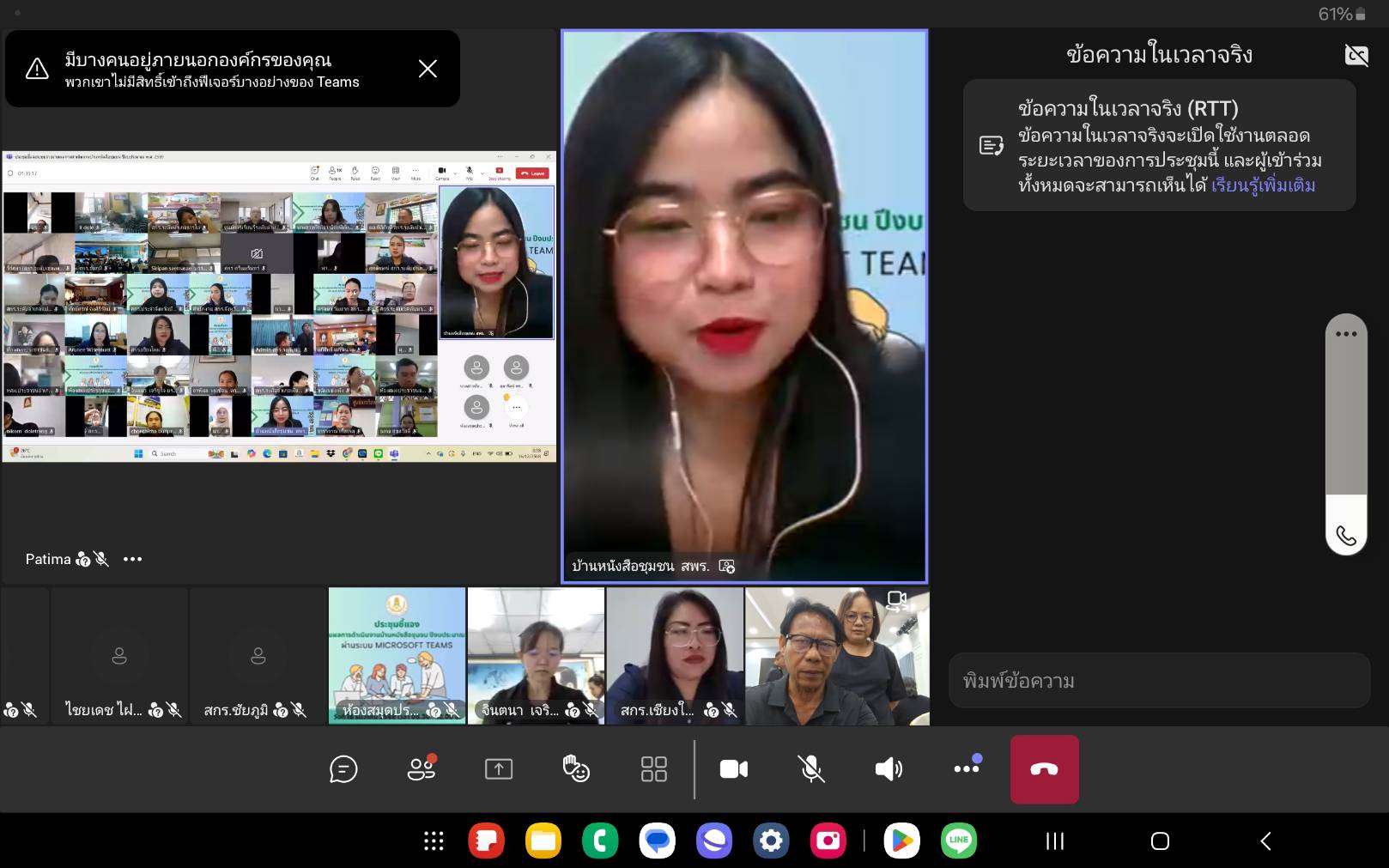This screenshot has height=868, width=1389.
Task: Toggle the camera on or off
Action: pyautogui.click(x=733, y=769)
